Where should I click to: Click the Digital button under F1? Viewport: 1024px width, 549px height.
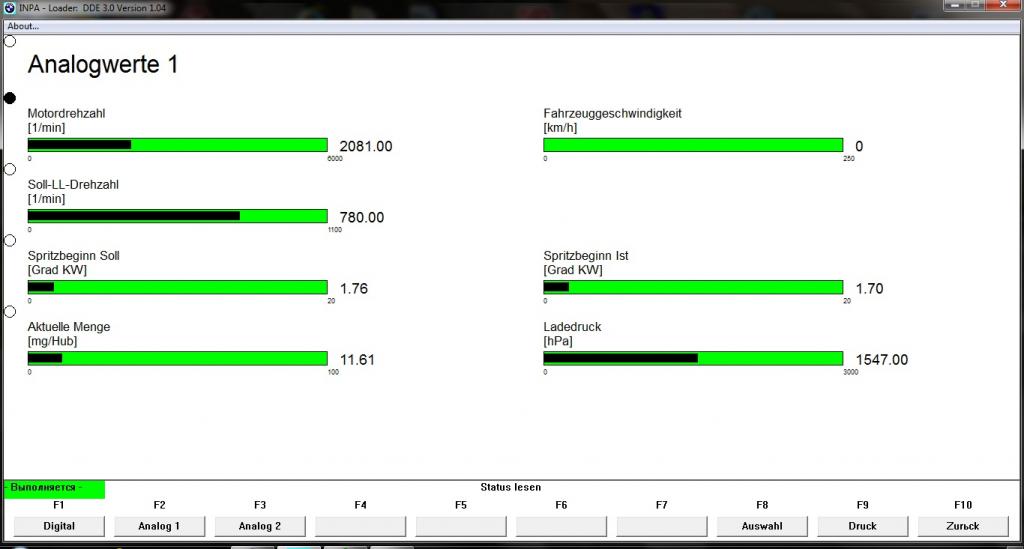coord(59,526)
